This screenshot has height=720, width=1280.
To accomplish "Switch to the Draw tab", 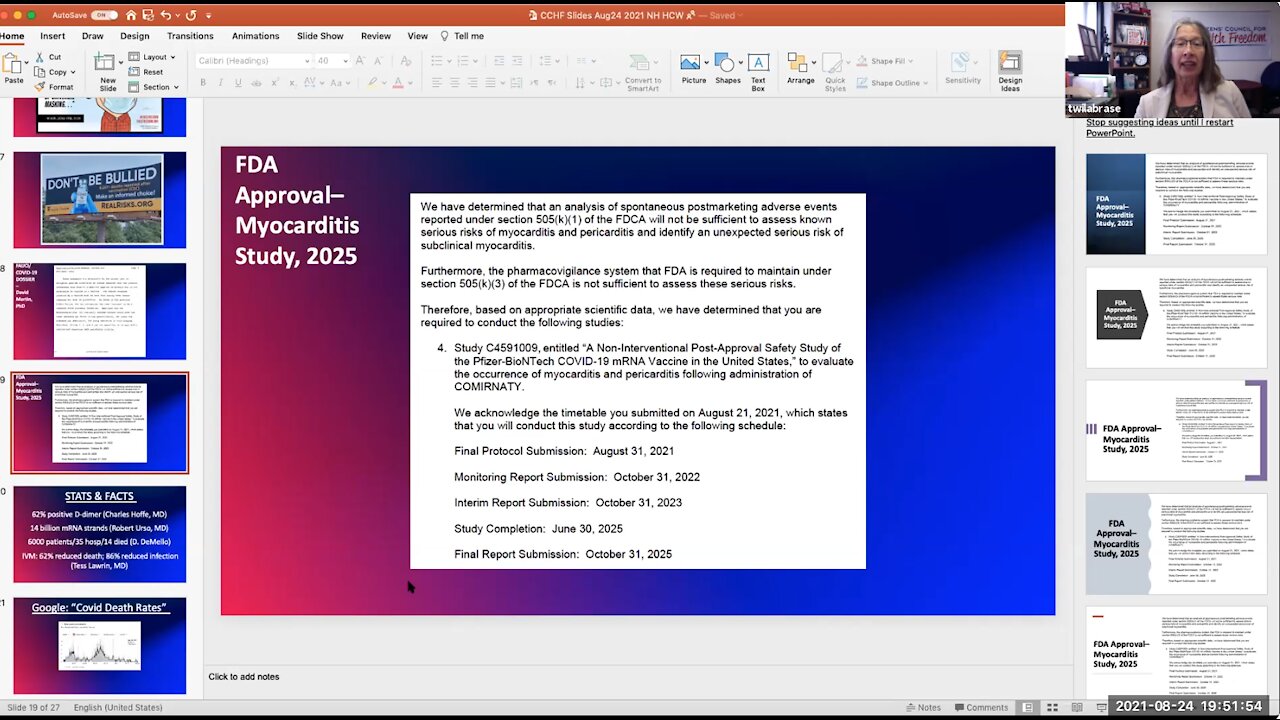I will tap(93, 36).
